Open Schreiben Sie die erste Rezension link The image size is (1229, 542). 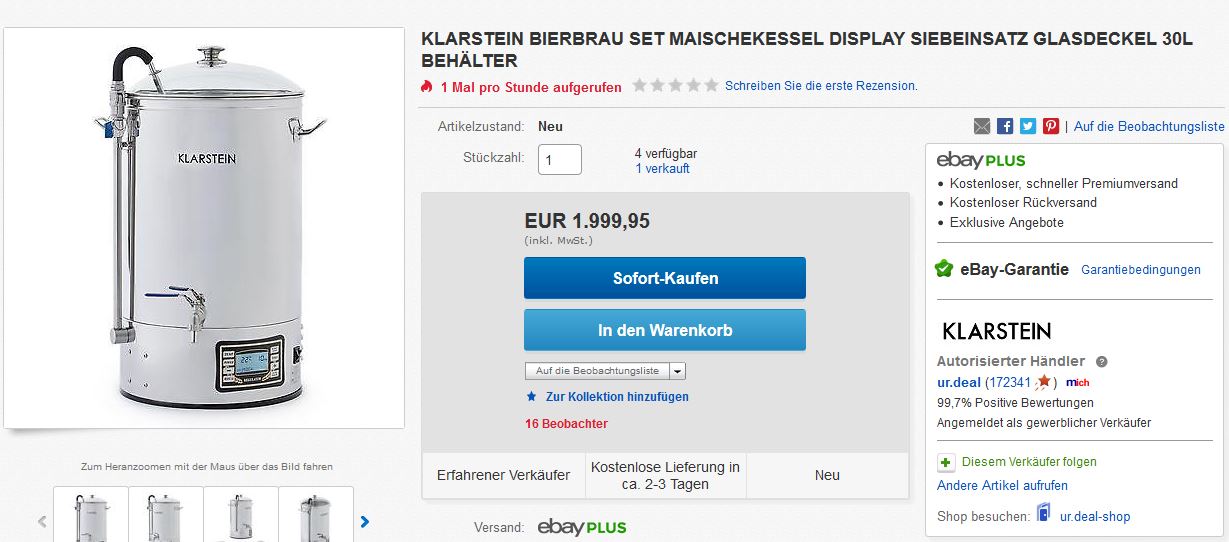[821, 86]
